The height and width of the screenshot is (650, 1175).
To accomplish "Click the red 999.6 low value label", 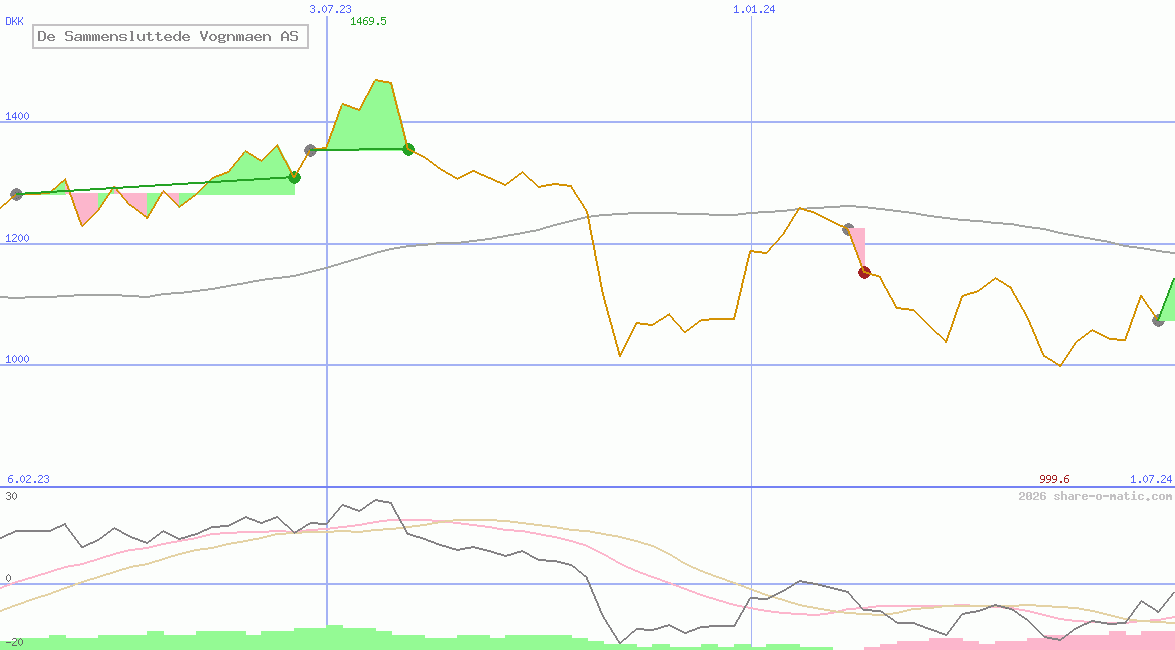I will pos(1054,479).
